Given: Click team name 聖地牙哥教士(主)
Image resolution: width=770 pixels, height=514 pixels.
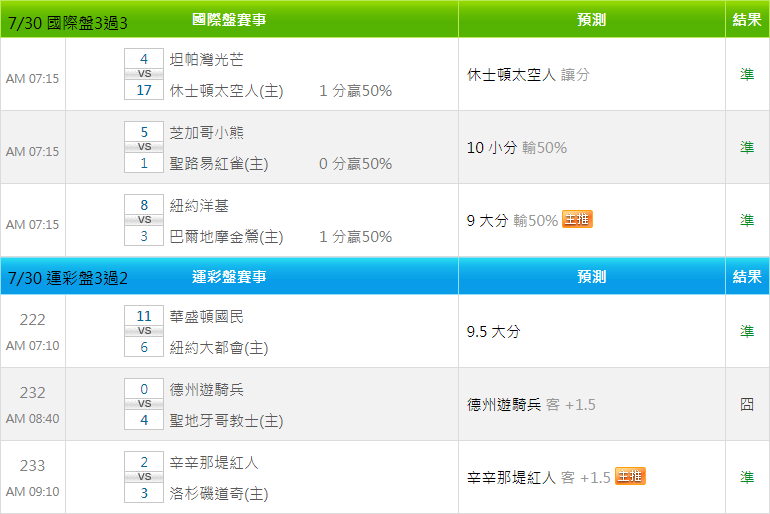Looking at the screenshot, I should 226,421.
